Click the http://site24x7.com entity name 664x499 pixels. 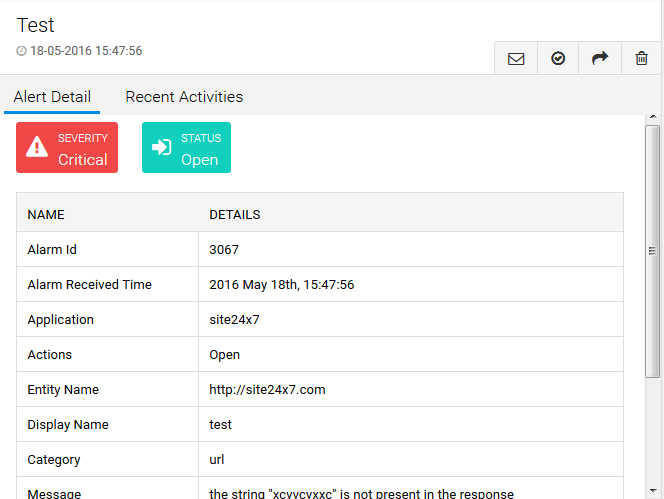(x=267, y=390)
